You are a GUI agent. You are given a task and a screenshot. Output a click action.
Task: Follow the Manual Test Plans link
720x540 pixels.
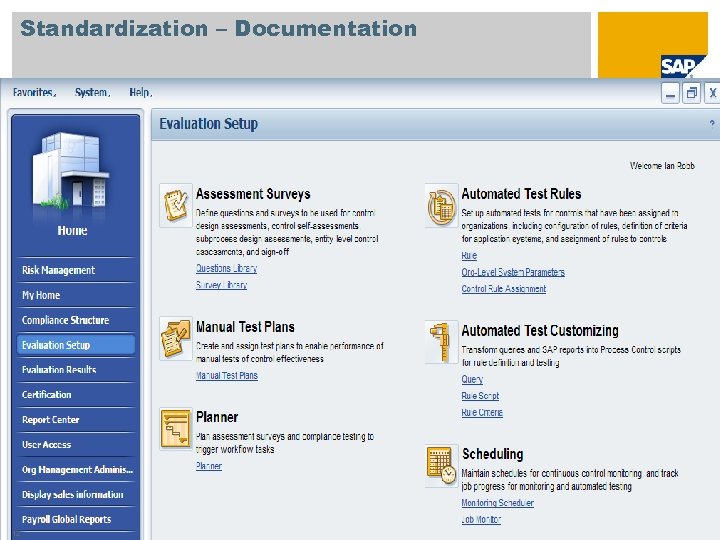227,376
